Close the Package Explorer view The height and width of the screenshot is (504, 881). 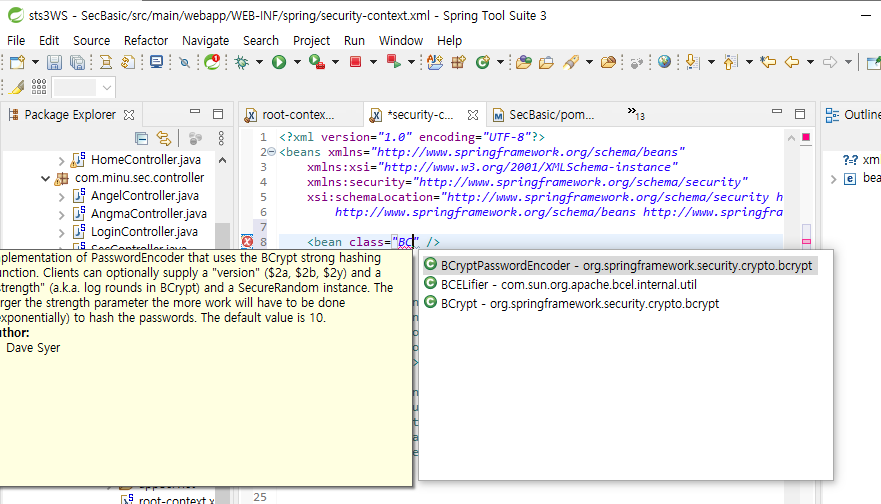pyautogui.click(x=129, y=115)
